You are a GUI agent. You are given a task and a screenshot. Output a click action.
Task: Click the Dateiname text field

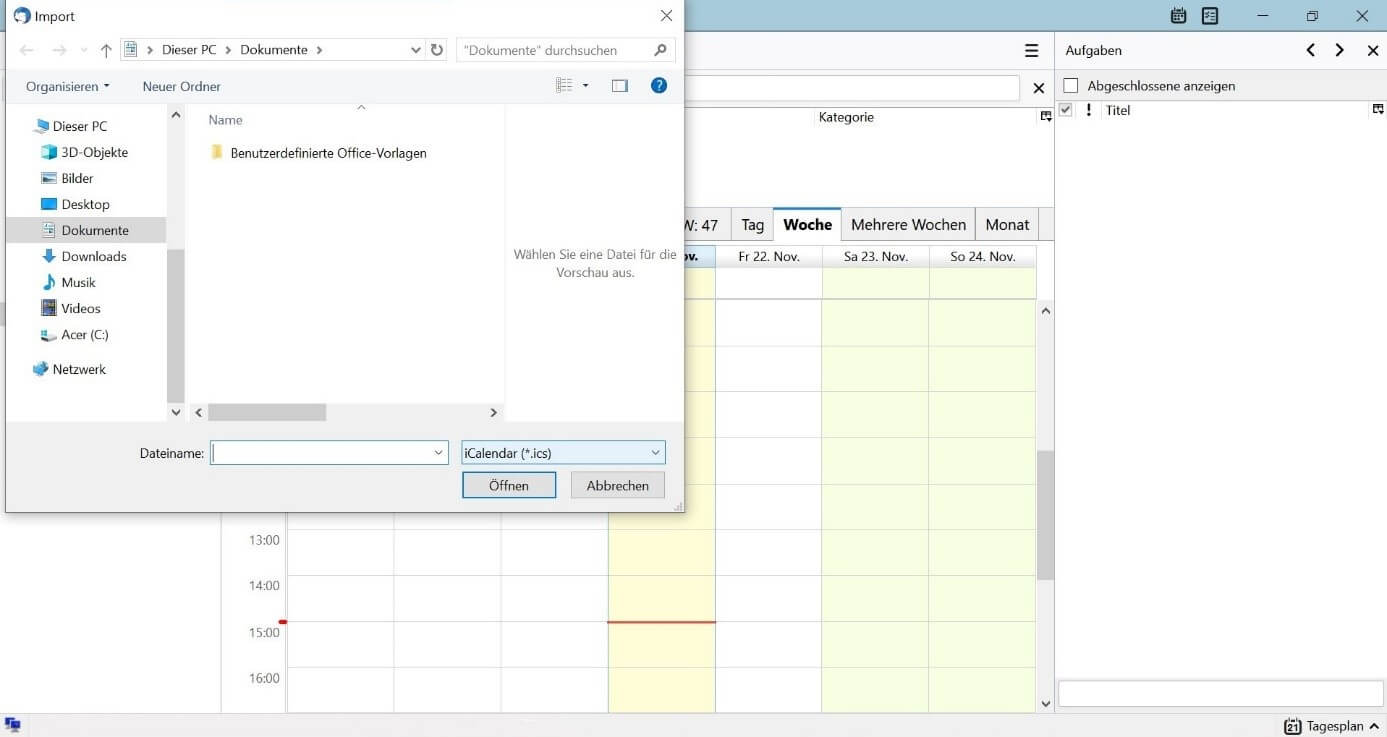pyautogui.click(x=320, y=453)
